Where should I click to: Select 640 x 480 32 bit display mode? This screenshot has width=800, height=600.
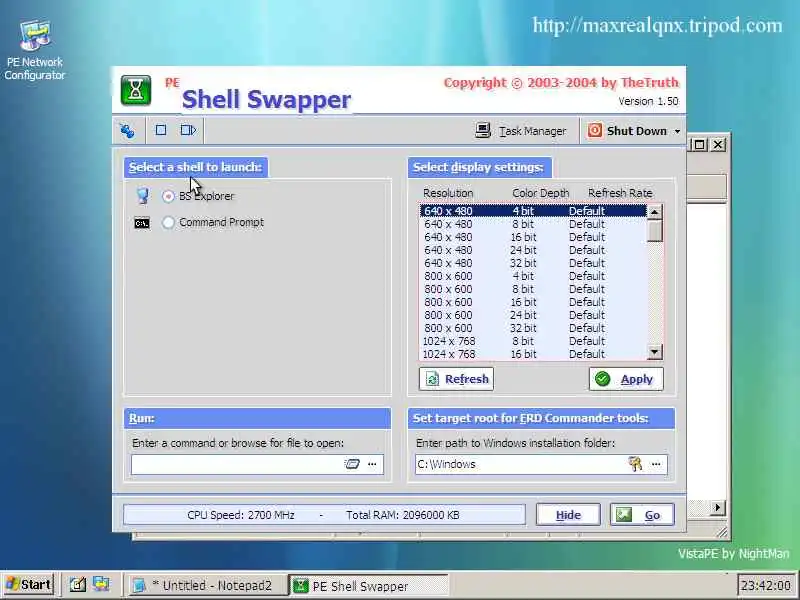point(533,263)
